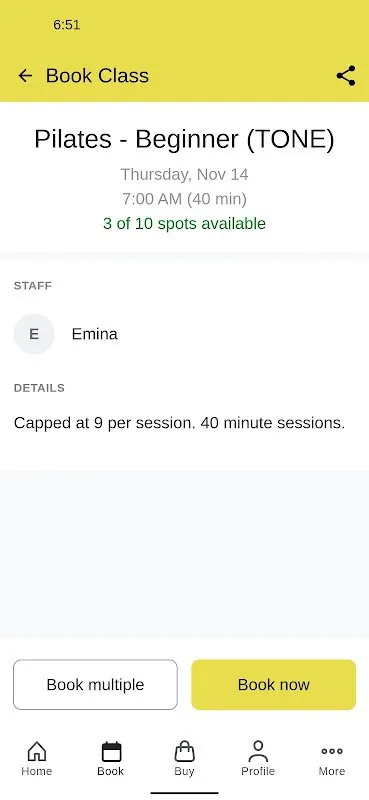This screenshot has width=369, height=800.
Task: Tap the Capped at 9 per session details text
Action: [179, 423]
